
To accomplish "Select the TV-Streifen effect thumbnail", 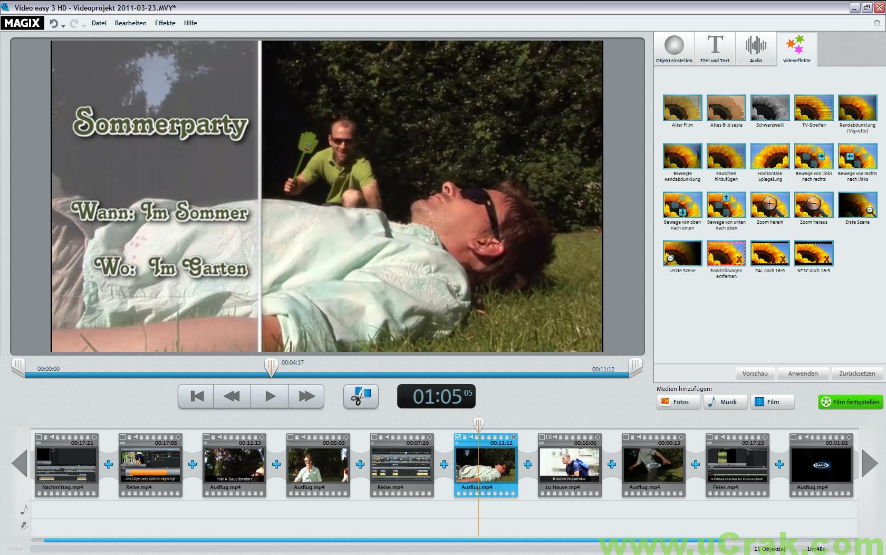I will 814,108.
